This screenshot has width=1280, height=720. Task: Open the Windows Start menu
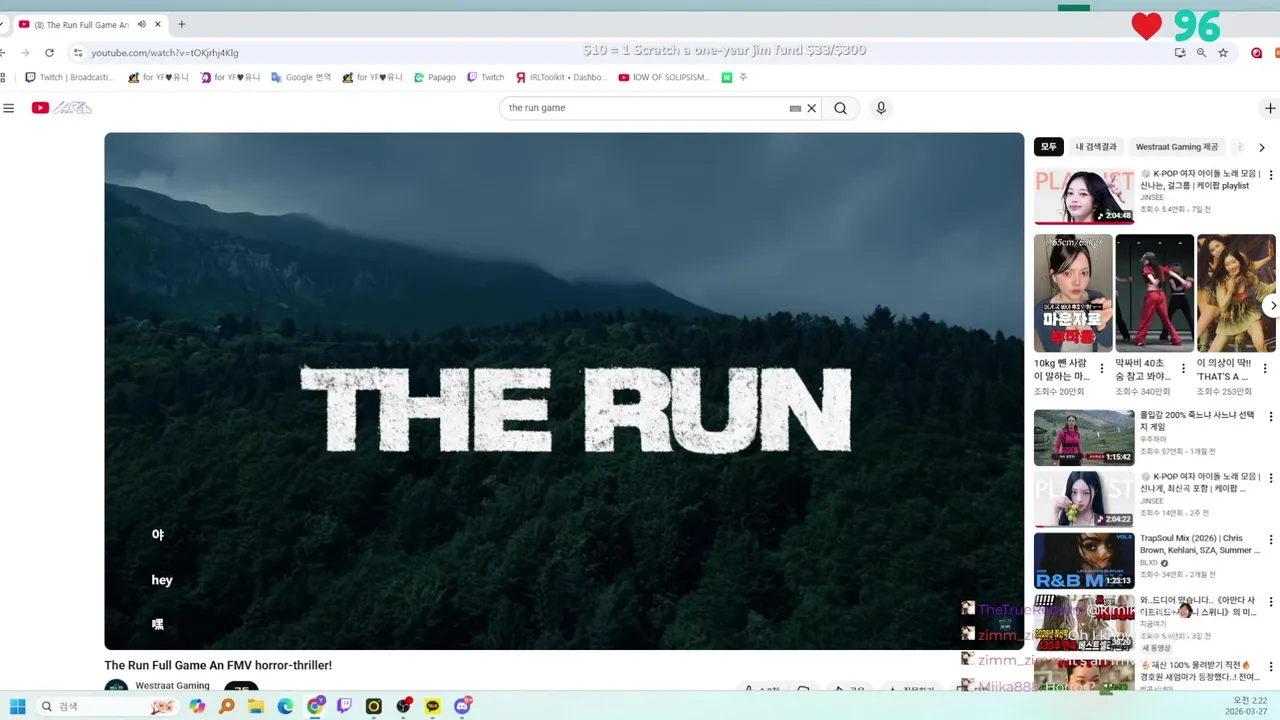[17, 706]
